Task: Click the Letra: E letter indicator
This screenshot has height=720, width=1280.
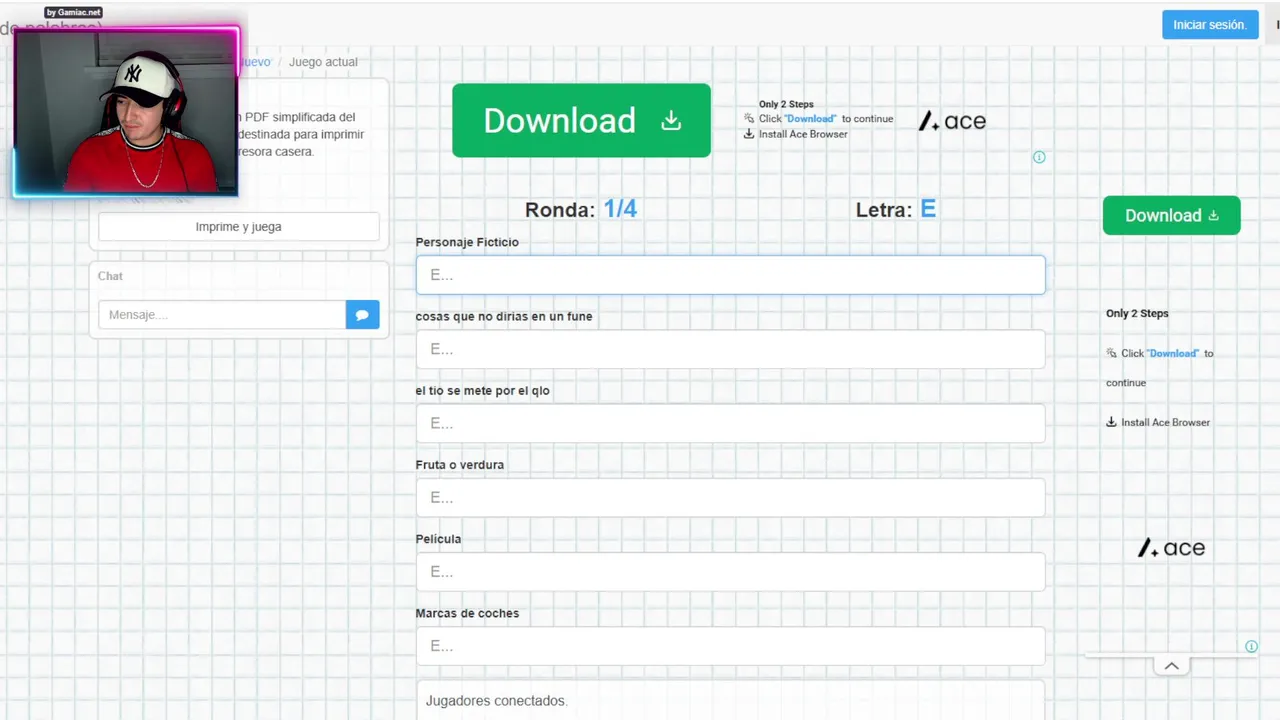Action: pyautogui.click(x=896, y=209)
